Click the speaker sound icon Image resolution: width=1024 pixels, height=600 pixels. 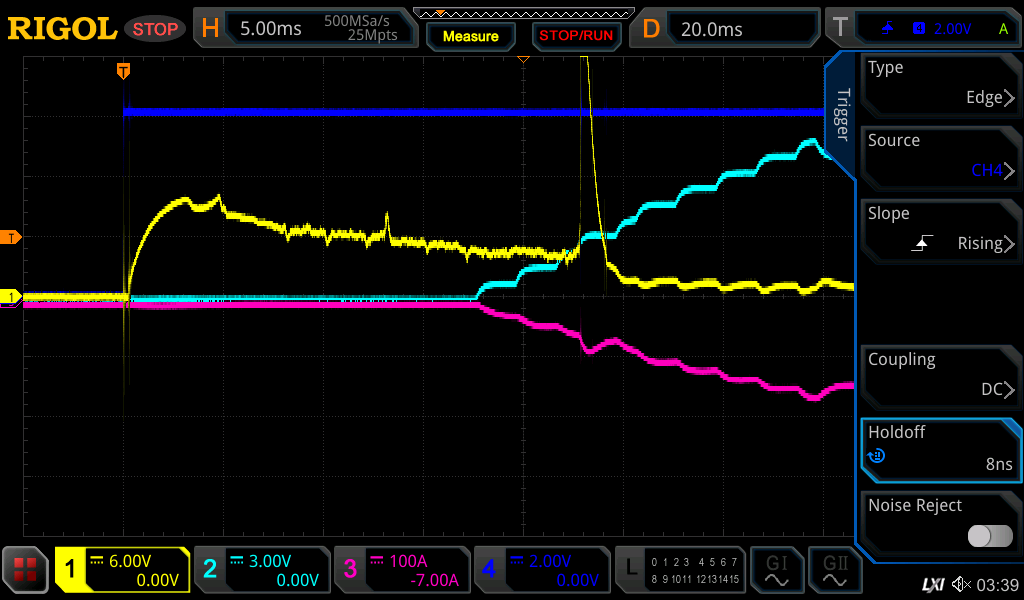coord(961,583)
